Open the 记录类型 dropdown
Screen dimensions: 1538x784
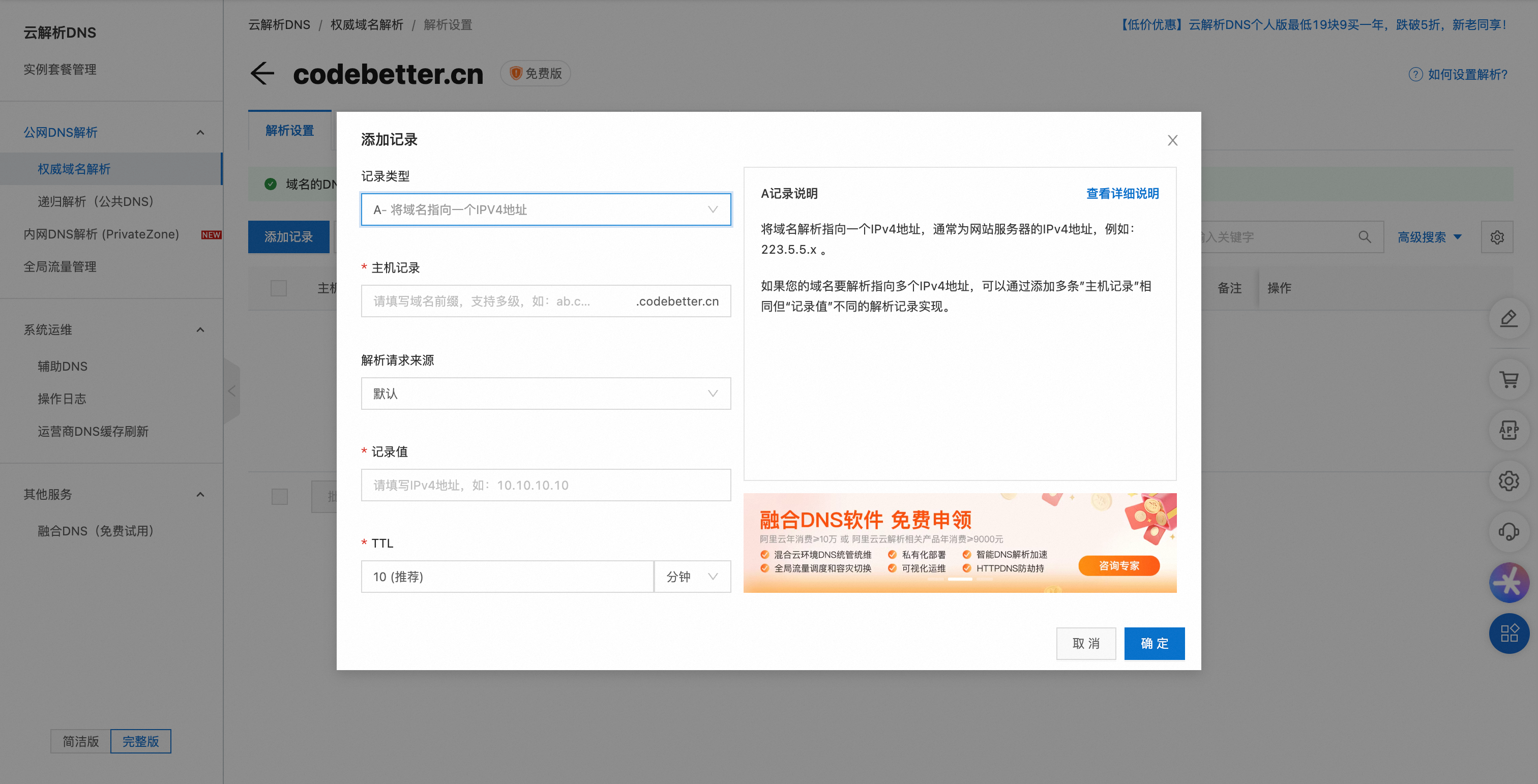(x=545, y=209)
